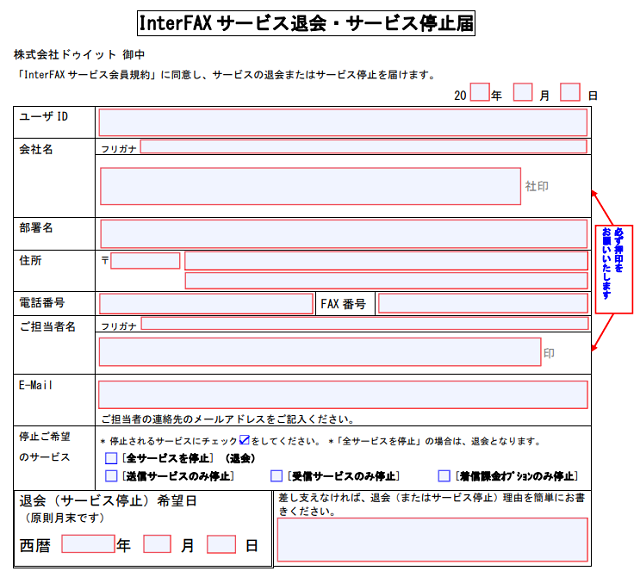The width and height of the screenshot is (640, 571).
Task: Click the 希望日 month field
Action: 157,544
